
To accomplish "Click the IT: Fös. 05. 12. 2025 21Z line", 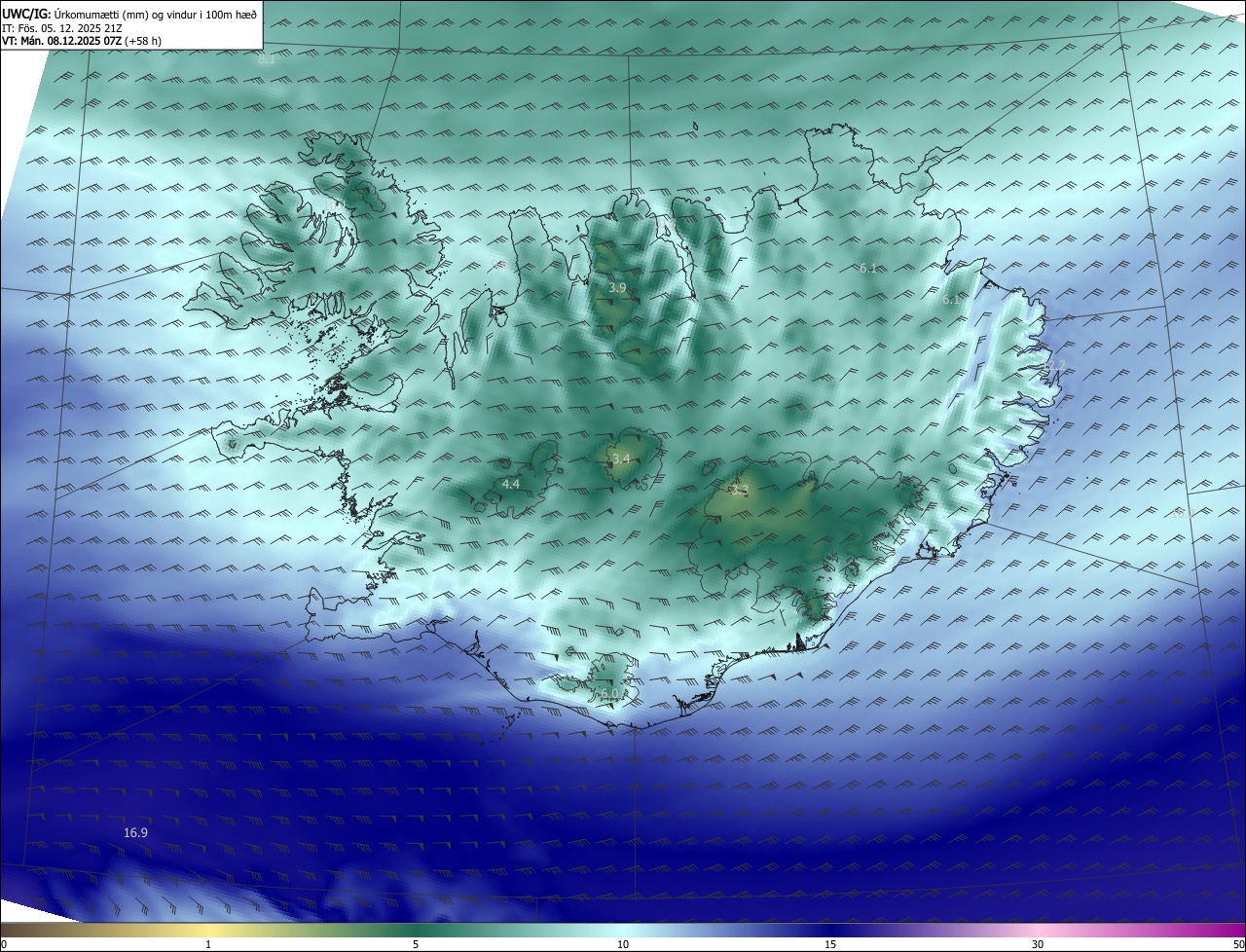I will pyautogui.click(x=62, y=27).
